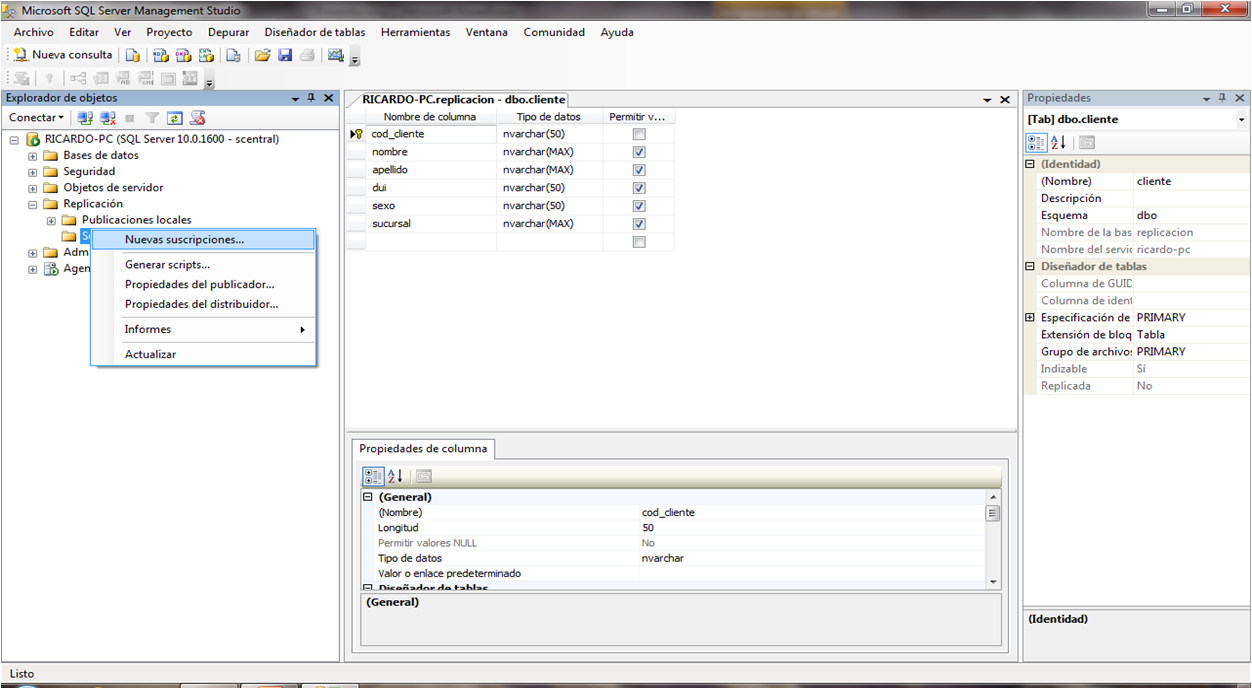Screen dimensions: 1252x689
Task: Switch to the Propiedades de columna tab
Action: (423, 449)
